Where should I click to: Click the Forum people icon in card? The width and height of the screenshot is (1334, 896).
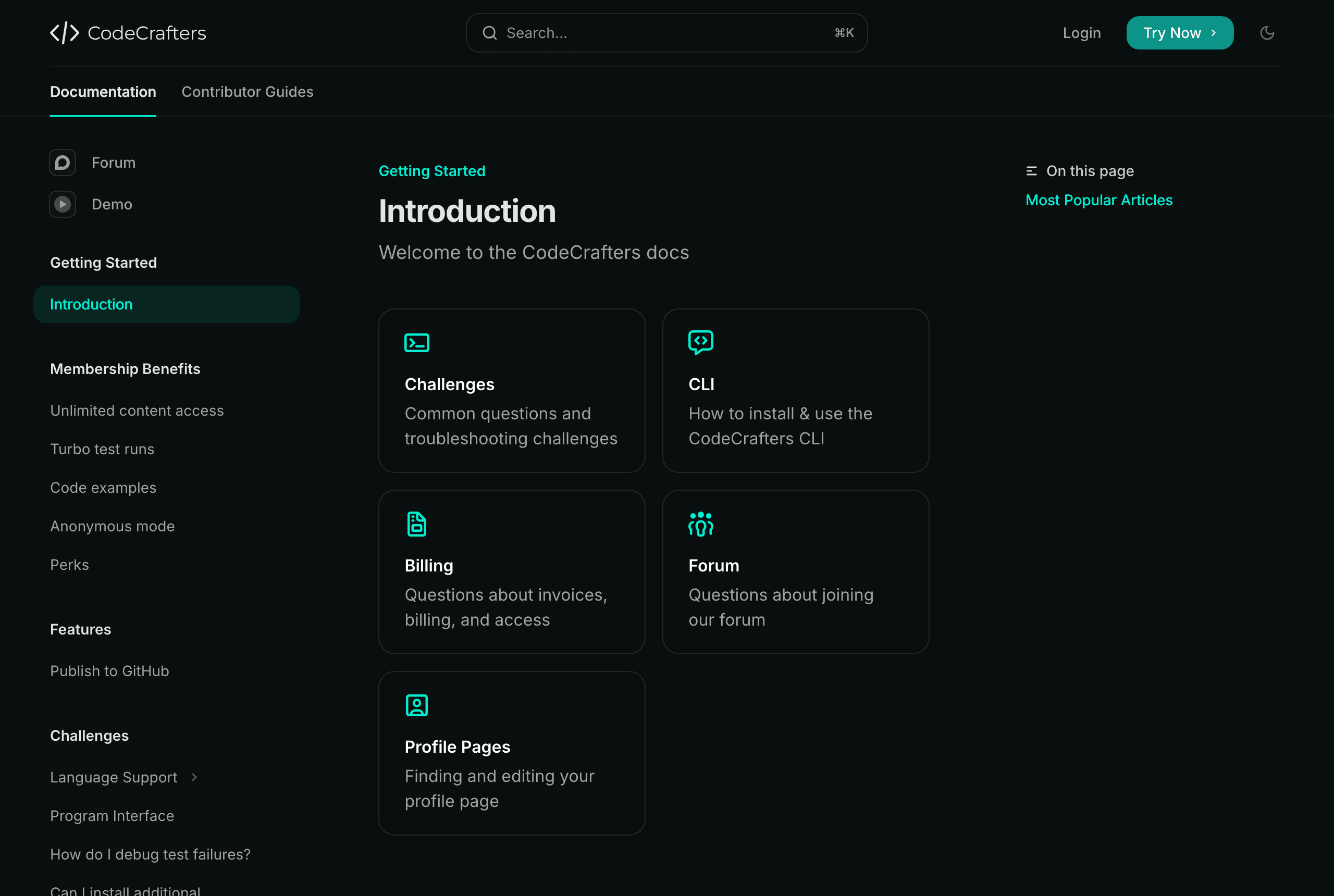(x=701, y=524)
